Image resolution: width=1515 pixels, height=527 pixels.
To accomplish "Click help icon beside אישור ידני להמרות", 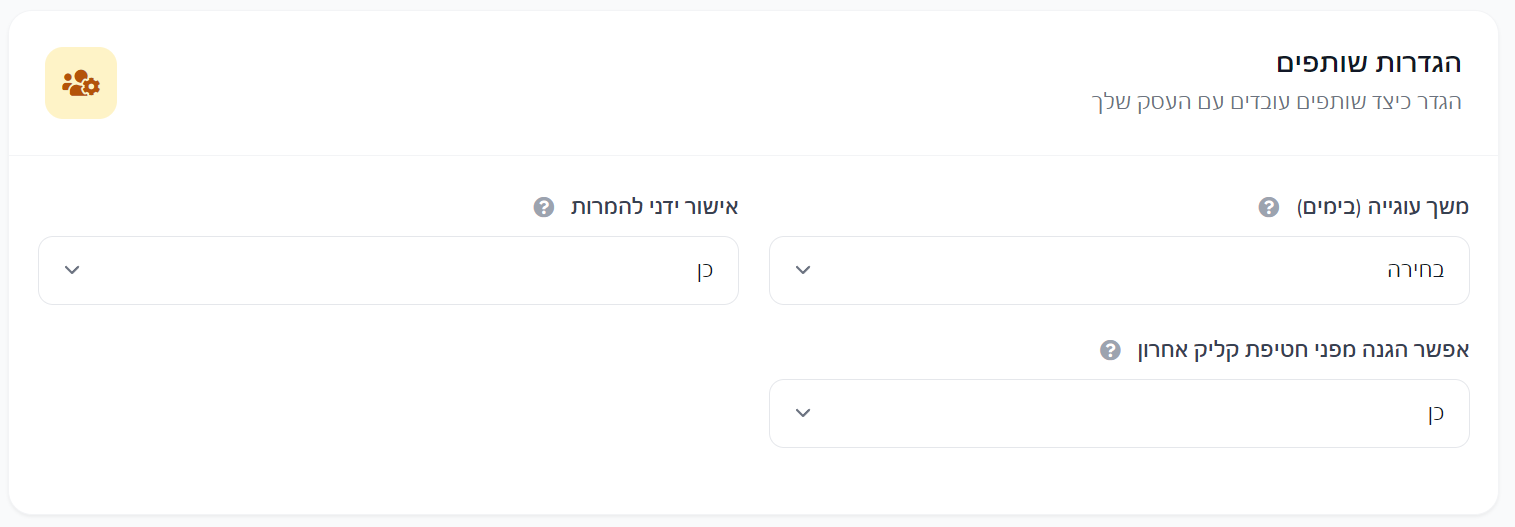I will tap(543, 207).
